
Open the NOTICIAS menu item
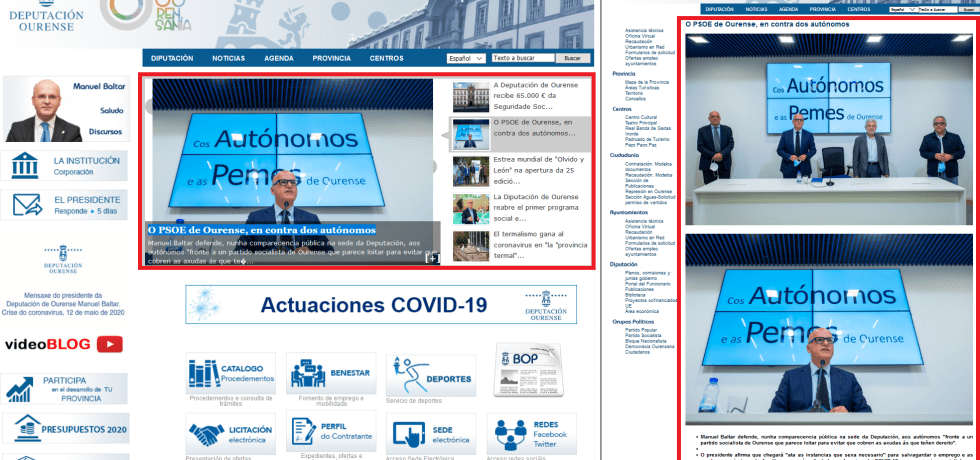[228, 58]
